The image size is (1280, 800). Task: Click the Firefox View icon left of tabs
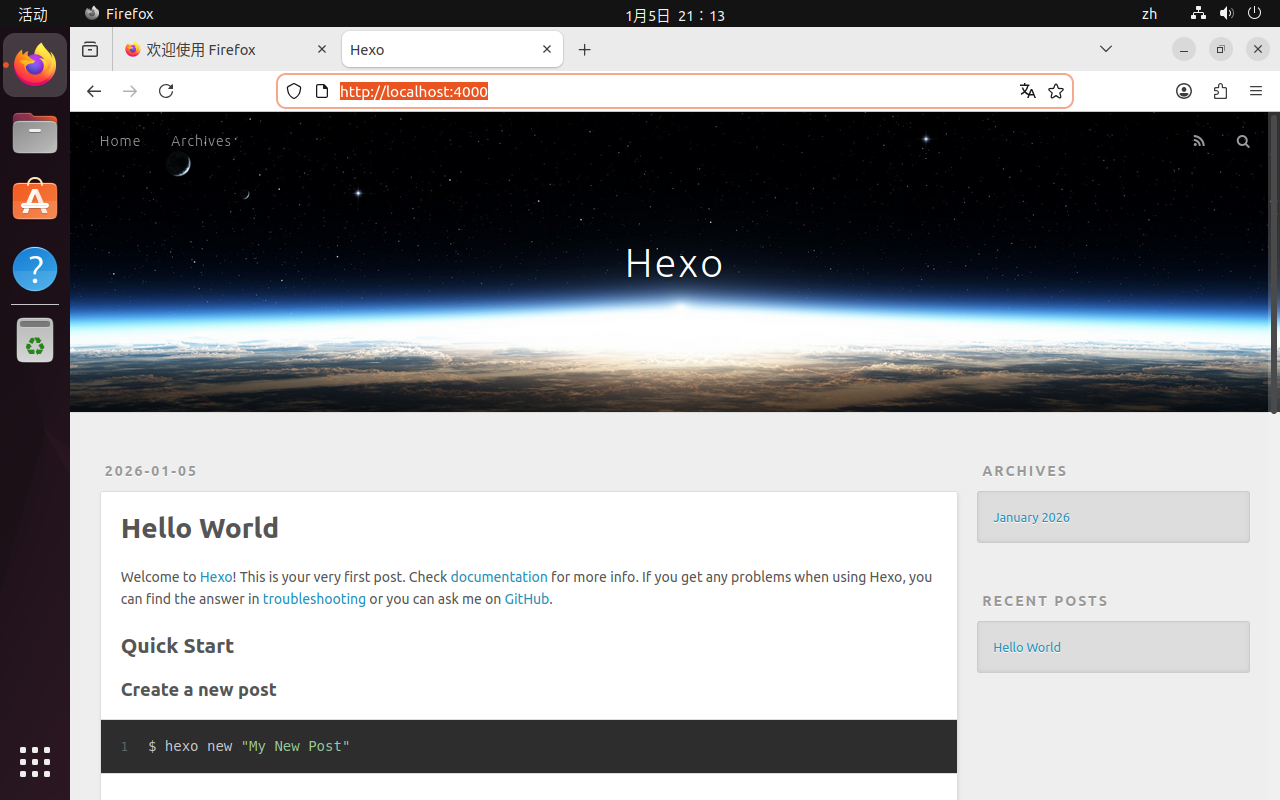90,49
